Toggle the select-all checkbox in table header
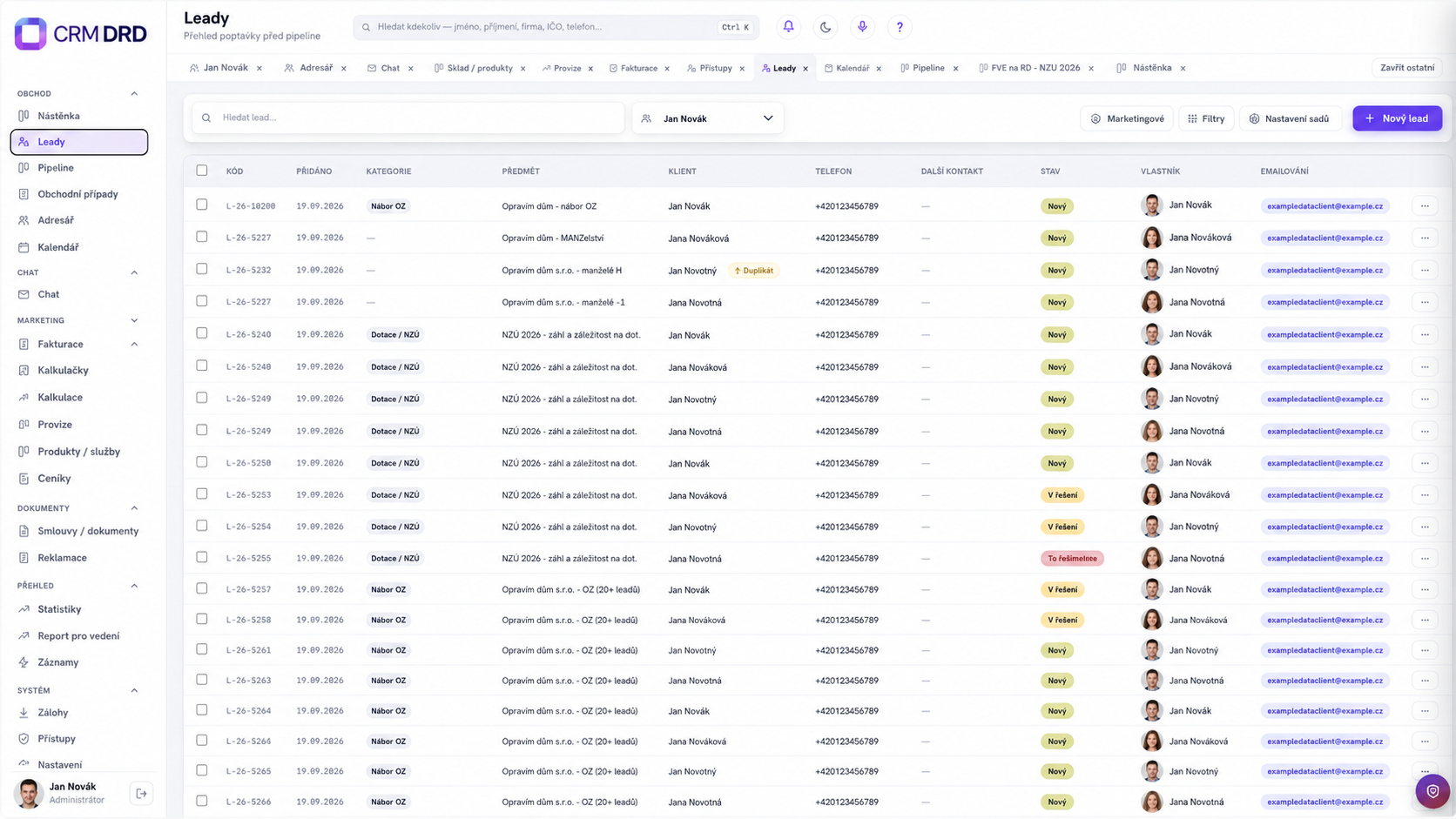This screenshot has height=819, width=1456. (x=202, y=171)
